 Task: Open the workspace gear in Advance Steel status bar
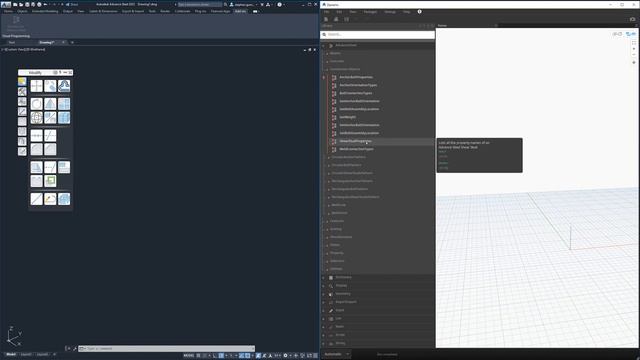pos(285,356)
